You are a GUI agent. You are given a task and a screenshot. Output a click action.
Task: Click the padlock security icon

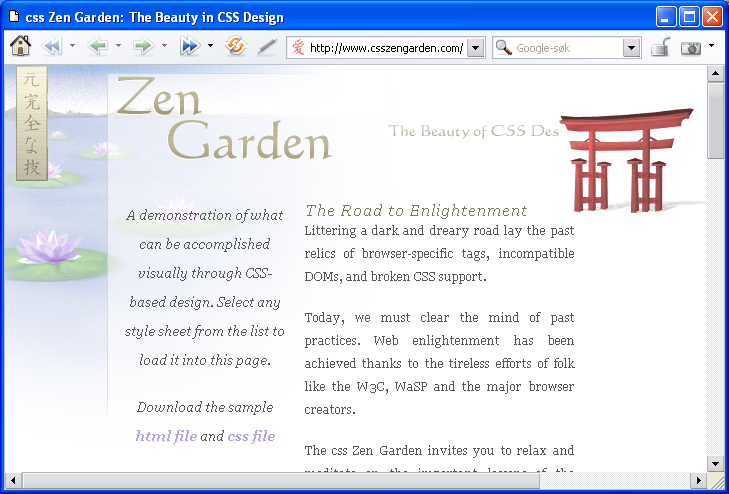[x=660, y=47]
